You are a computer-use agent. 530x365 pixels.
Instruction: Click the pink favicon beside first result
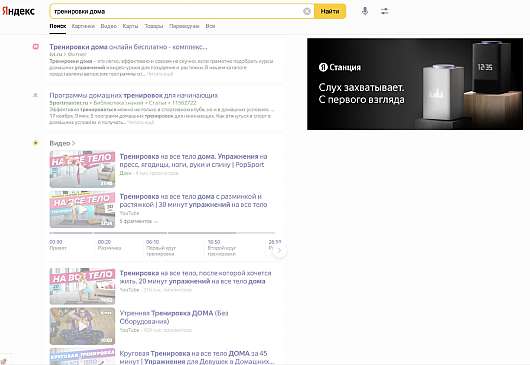tap(35, 47)
